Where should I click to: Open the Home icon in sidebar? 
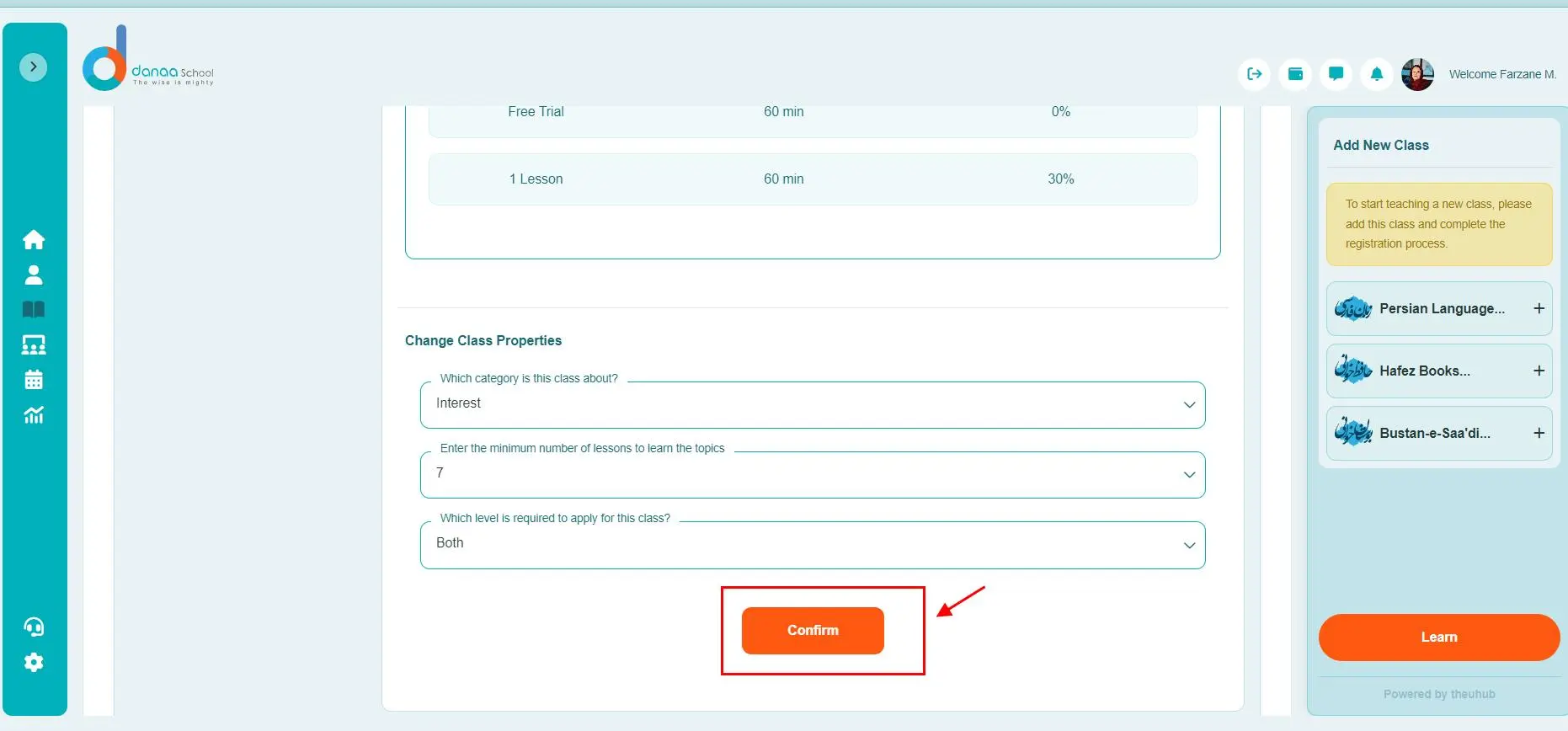[34, 240]
